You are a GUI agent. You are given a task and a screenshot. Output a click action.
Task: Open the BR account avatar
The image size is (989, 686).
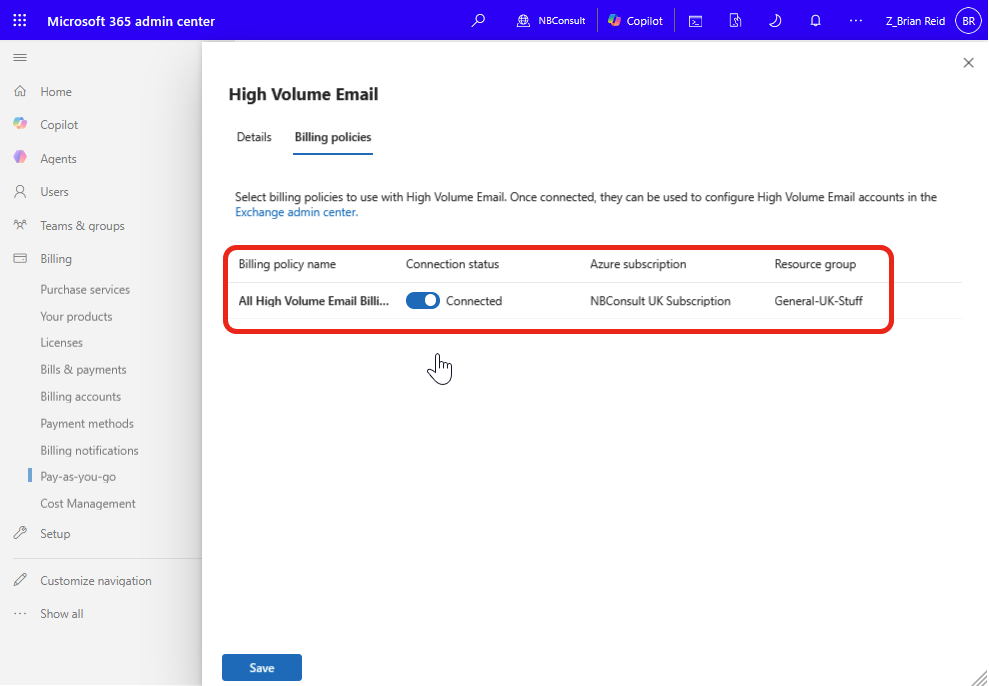click(968, 21)
